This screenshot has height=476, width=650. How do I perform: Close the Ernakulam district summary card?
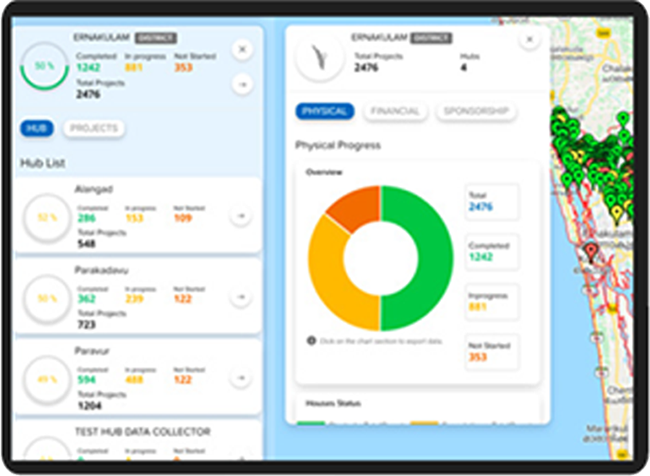(242, 48)
